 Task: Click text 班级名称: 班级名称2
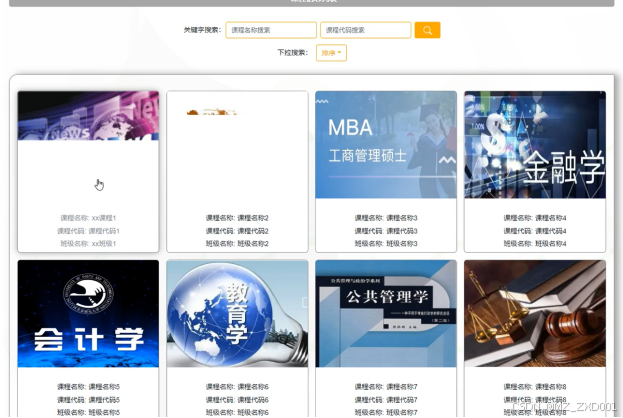click(237, 244)
